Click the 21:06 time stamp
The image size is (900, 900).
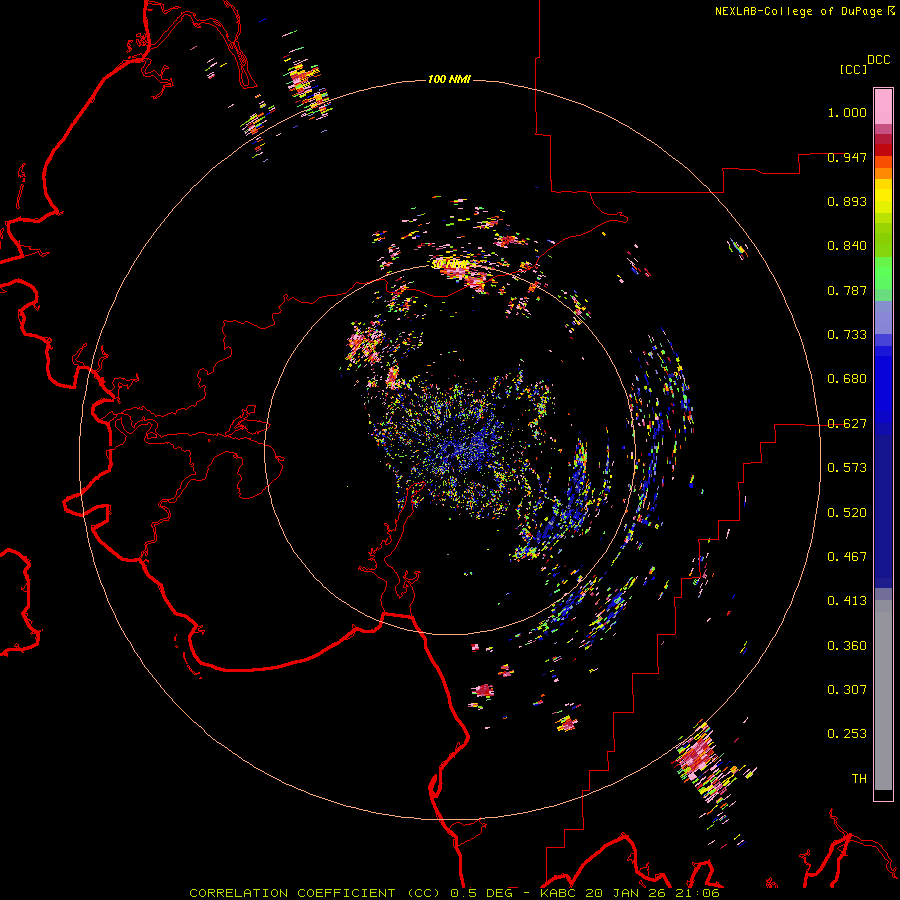click(696, 893)
